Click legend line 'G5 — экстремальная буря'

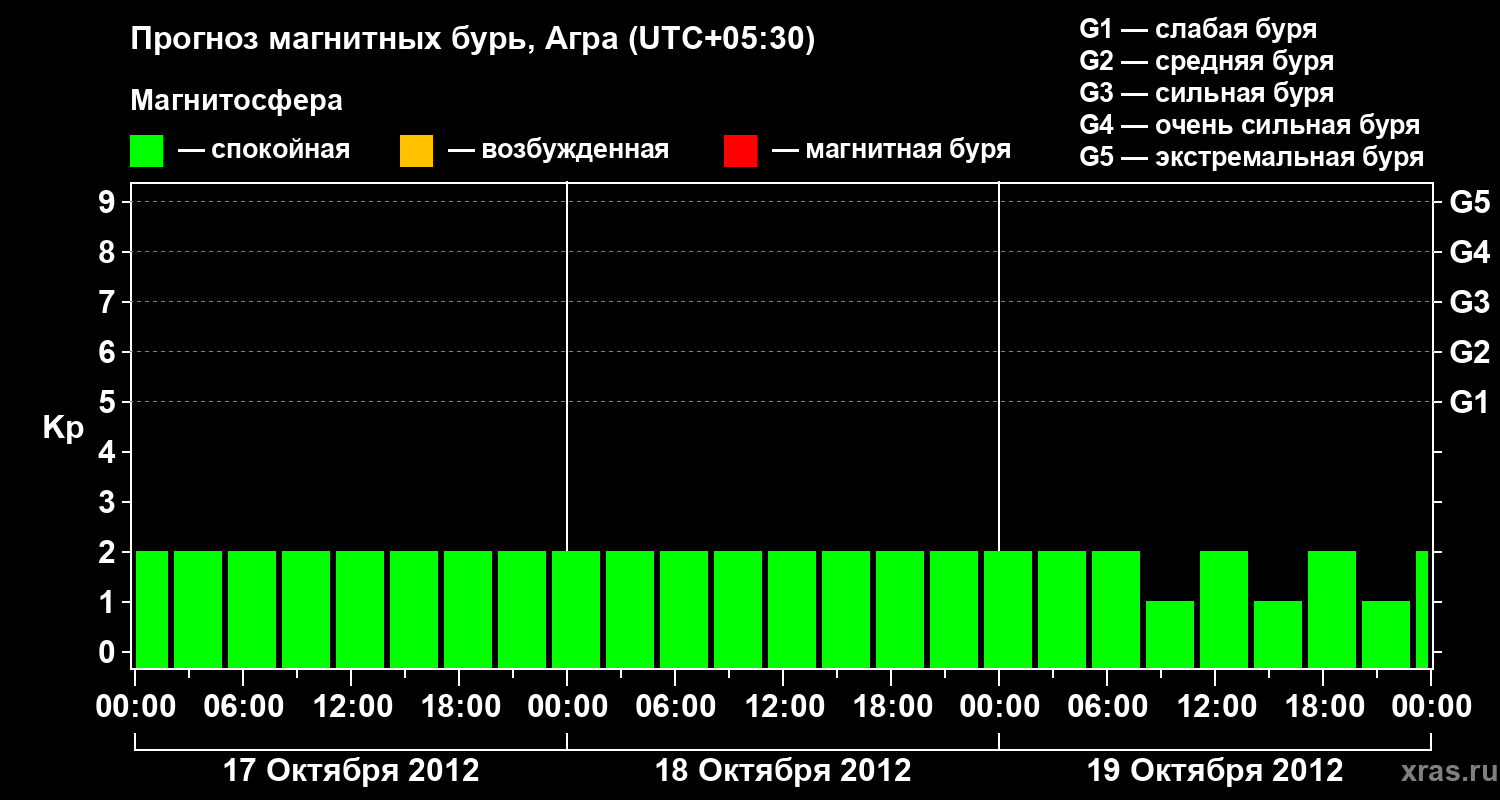pyautogui.click(x=1251, y=157)
